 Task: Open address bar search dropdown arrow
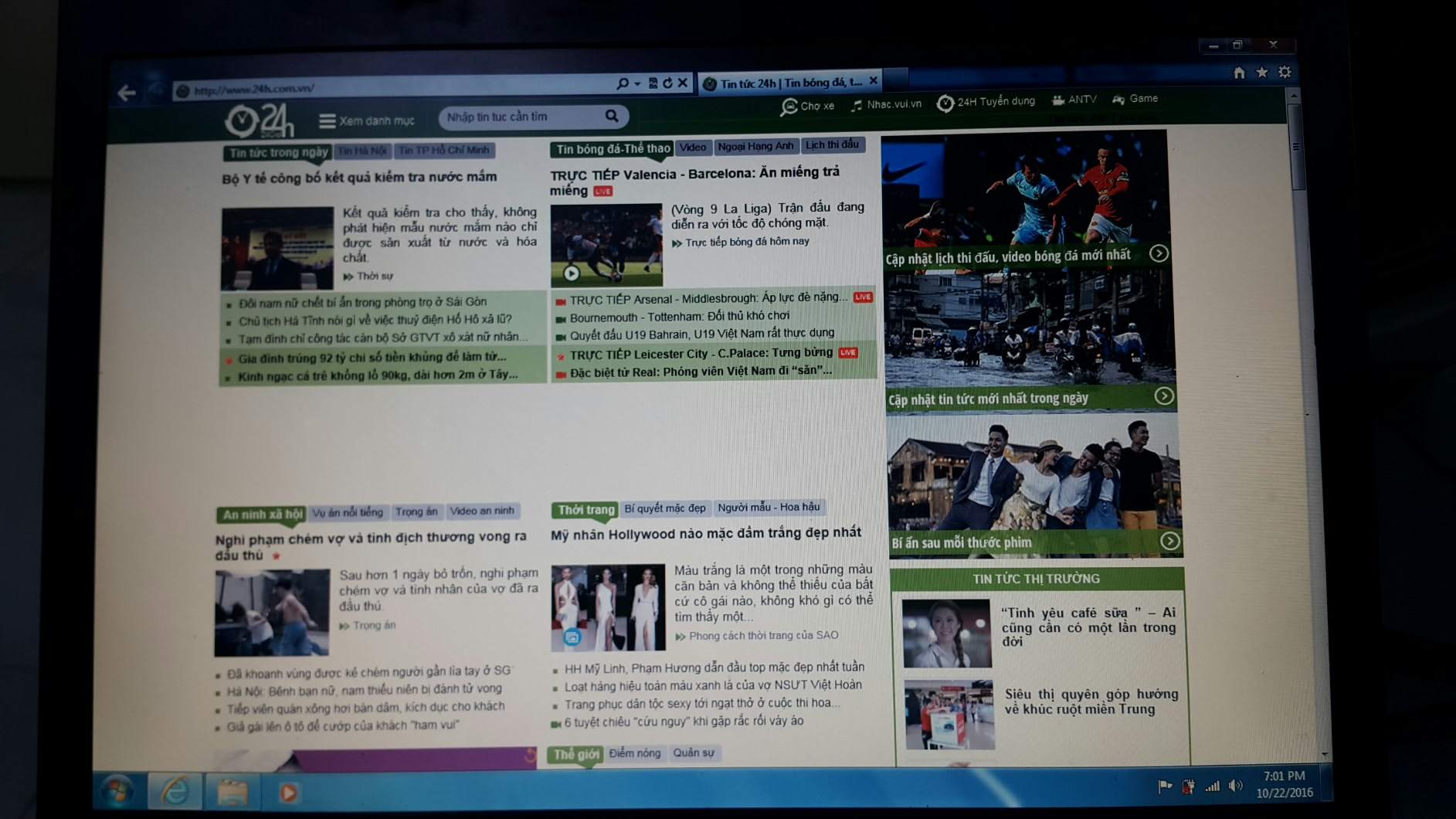click(637, 83)
